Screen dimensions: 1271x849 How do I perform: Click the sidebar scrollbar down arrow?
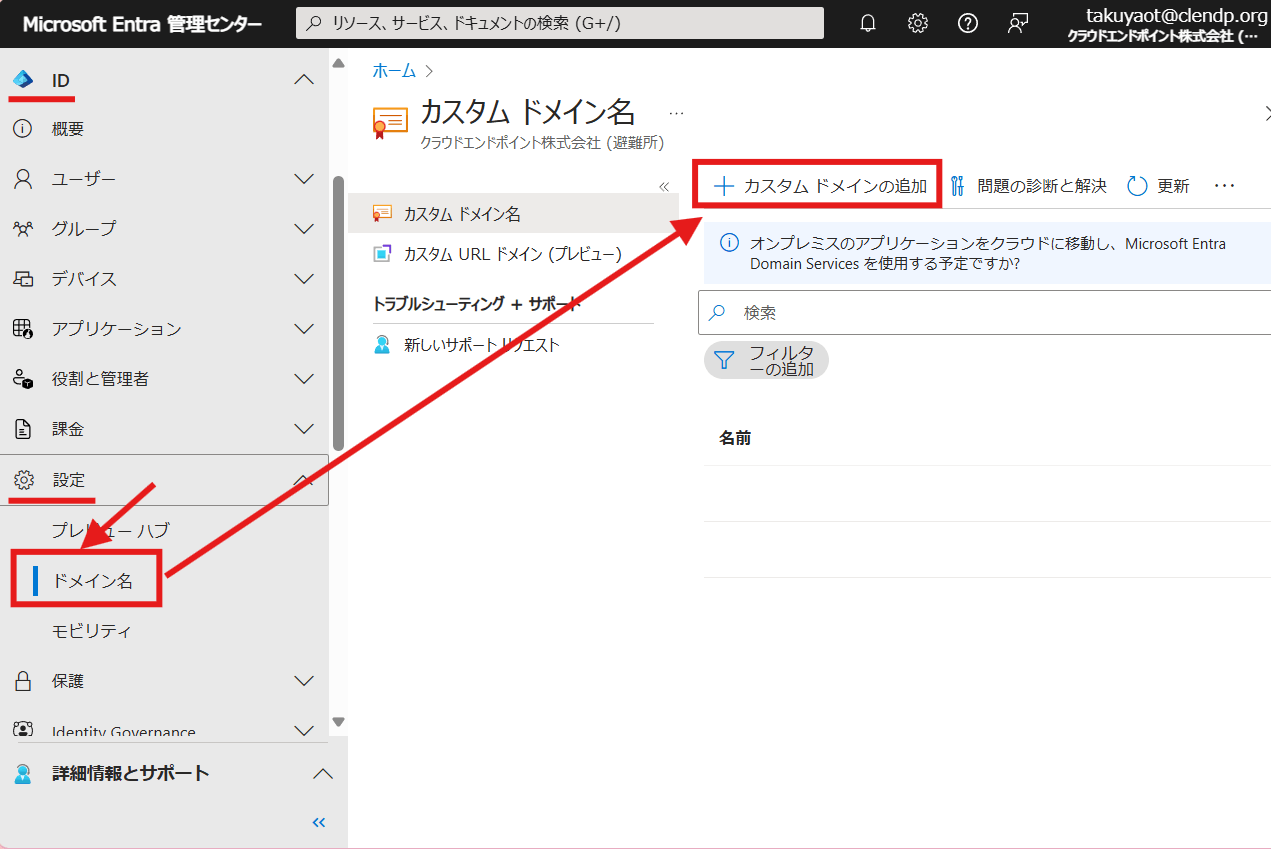tap(338, 722)
